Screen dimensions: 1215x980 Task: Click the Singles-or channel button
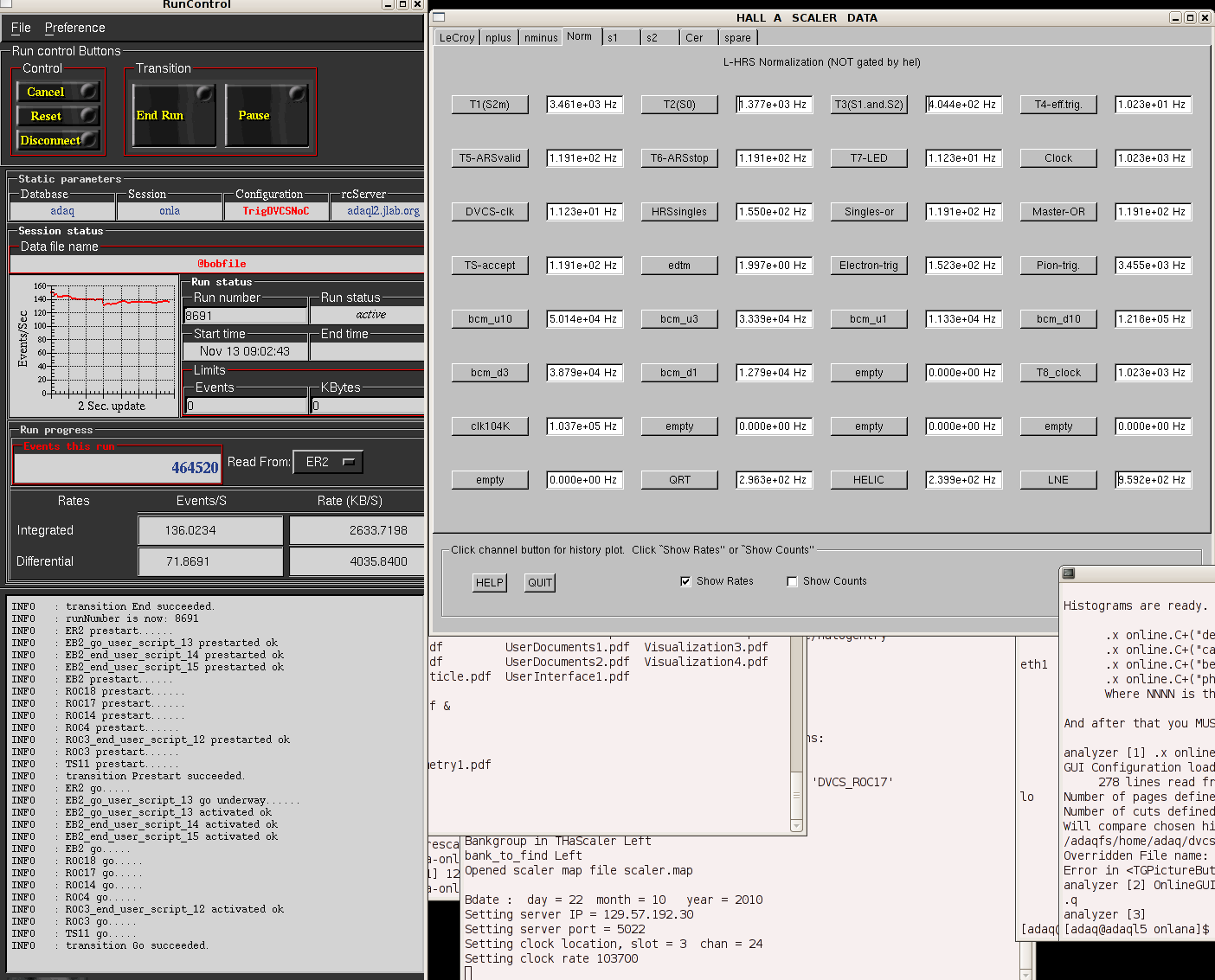(x=869, y=212)
